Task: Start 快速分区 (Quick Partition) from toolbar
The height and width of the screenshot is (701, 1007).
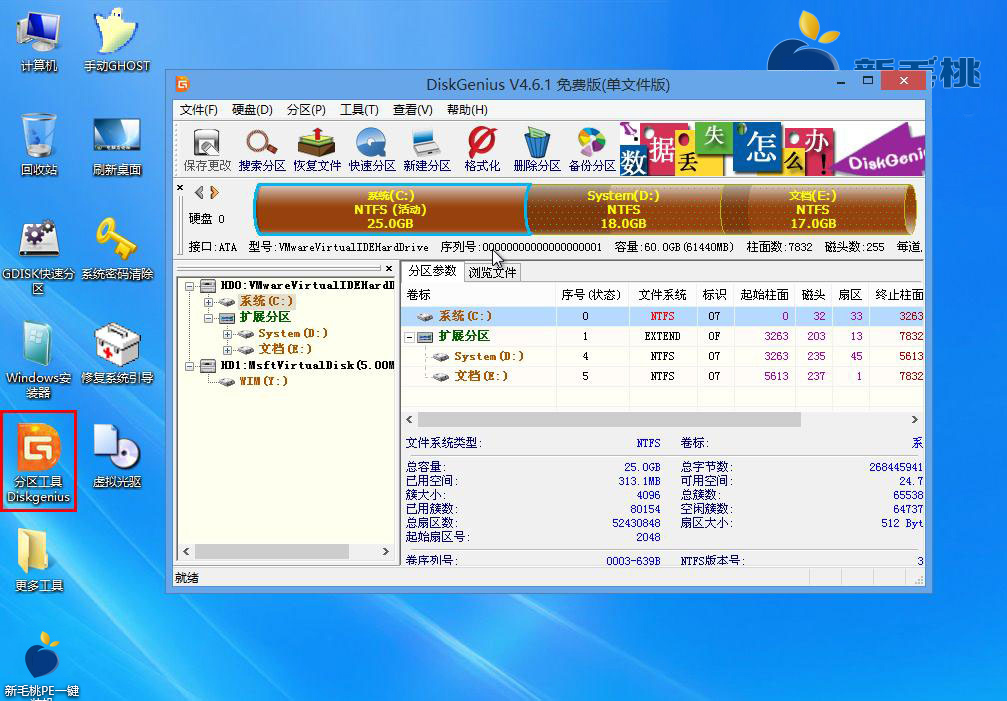Action: [x=372, y=150]
